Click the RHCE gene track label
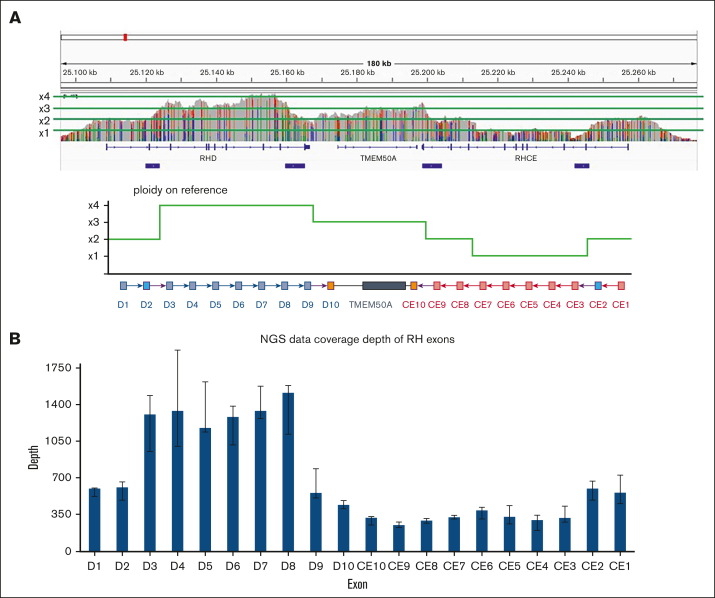Viewport: 715px width, 598px height. coord(526,158)
